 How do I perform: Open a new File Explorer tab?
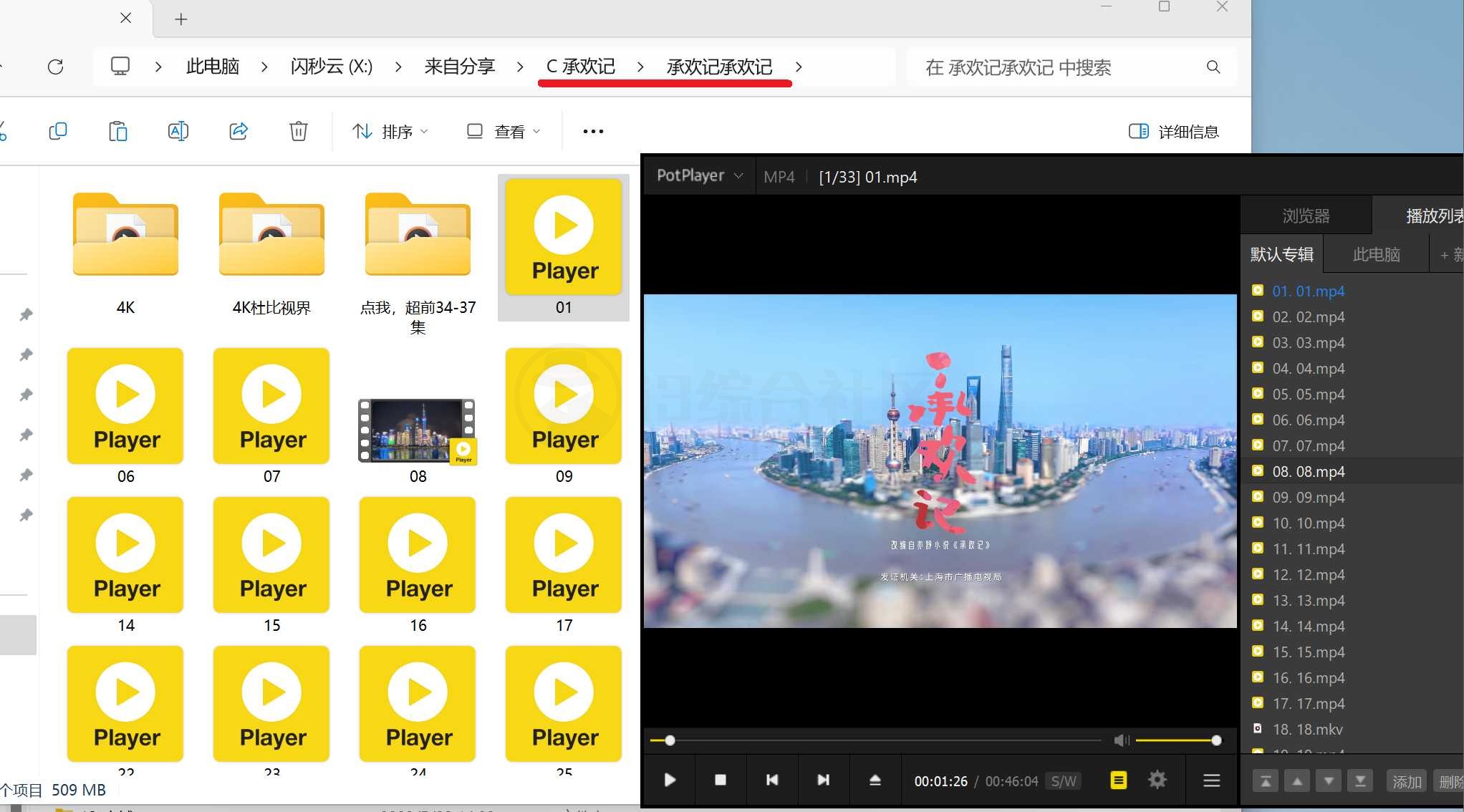coord(181,19)
